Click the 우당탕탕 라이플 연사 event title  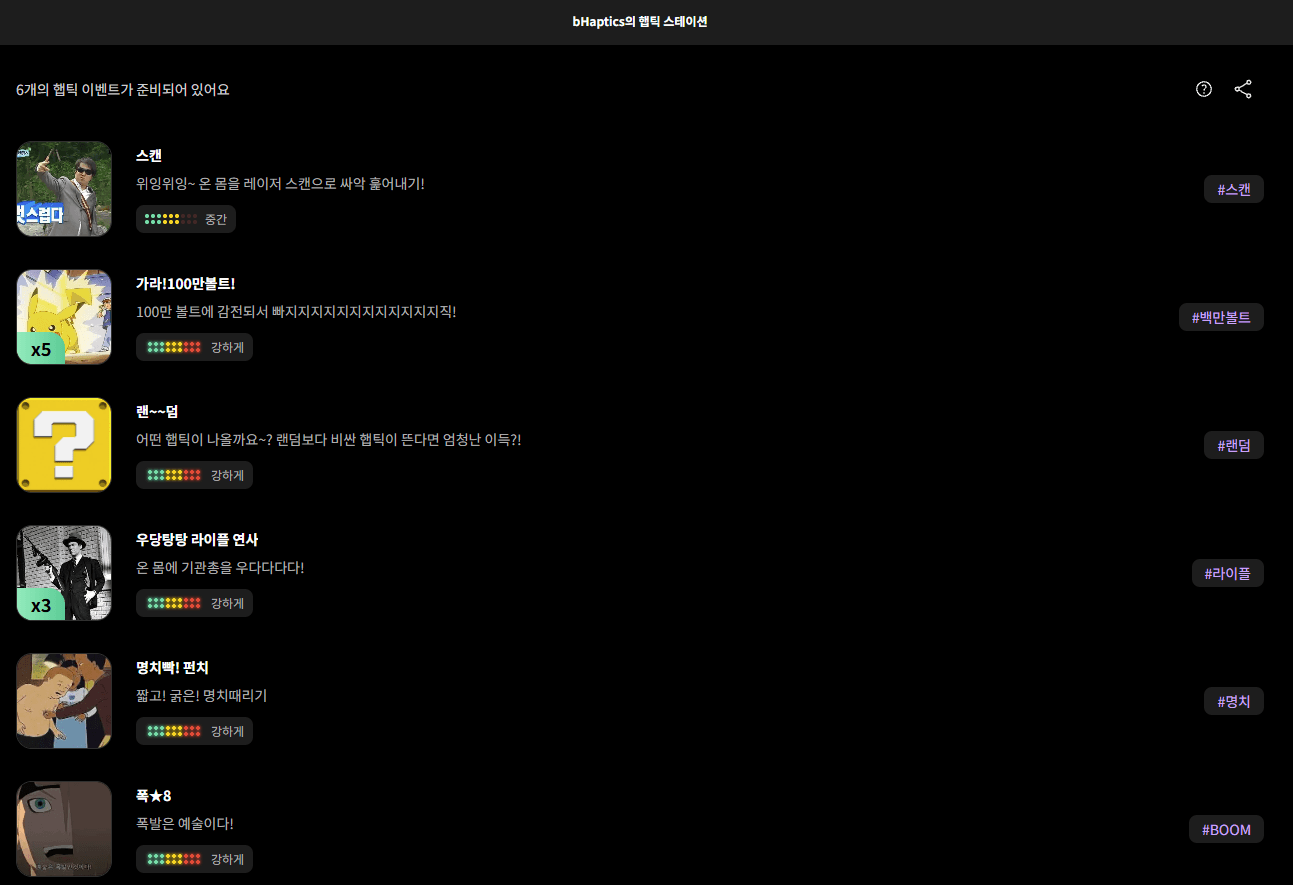coord(197,539)
